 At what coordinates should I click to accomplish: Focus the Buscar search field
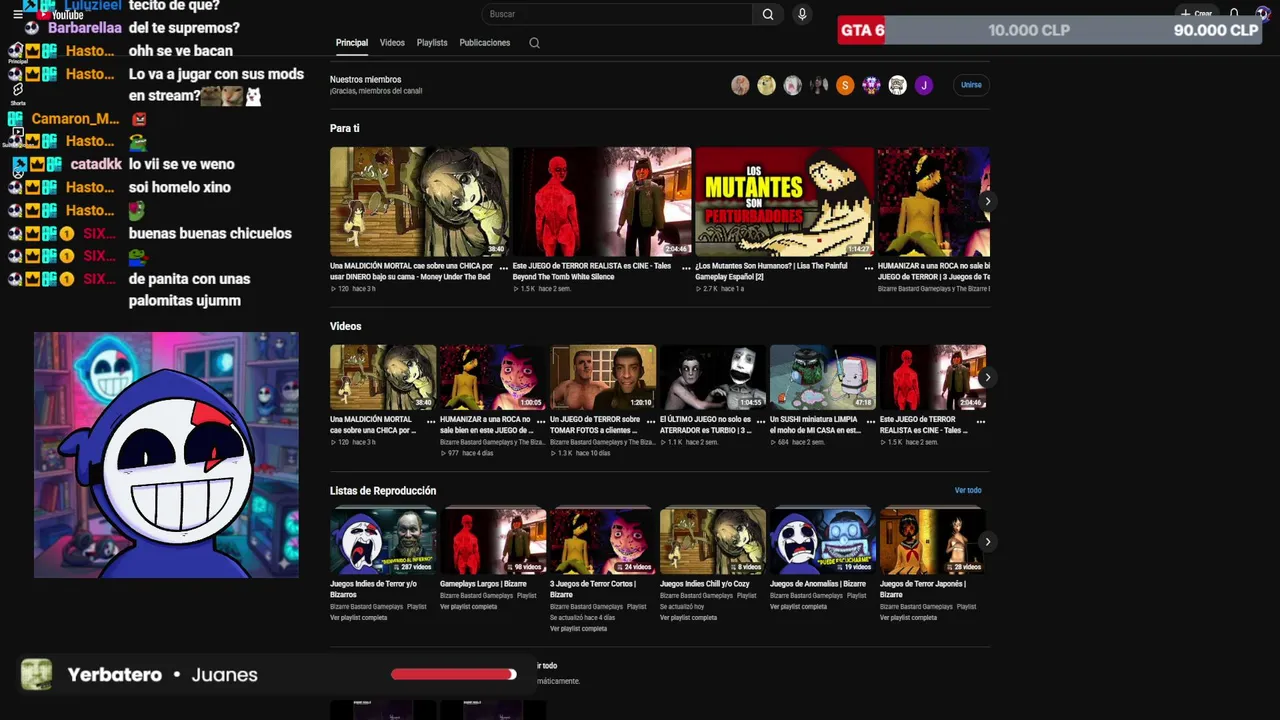pyautogui.click(x=616, y=14)
